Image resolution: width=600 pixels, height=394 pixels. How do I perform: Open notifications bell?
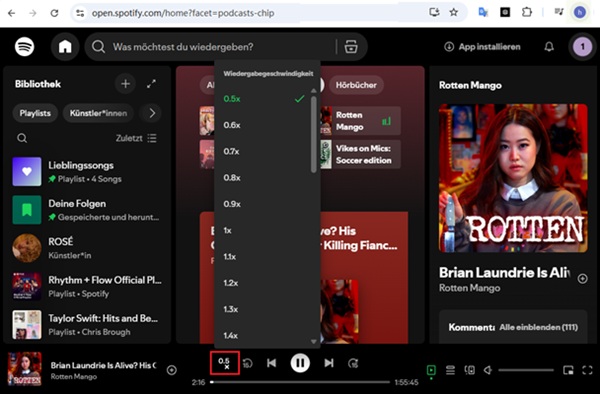[549, 47]
